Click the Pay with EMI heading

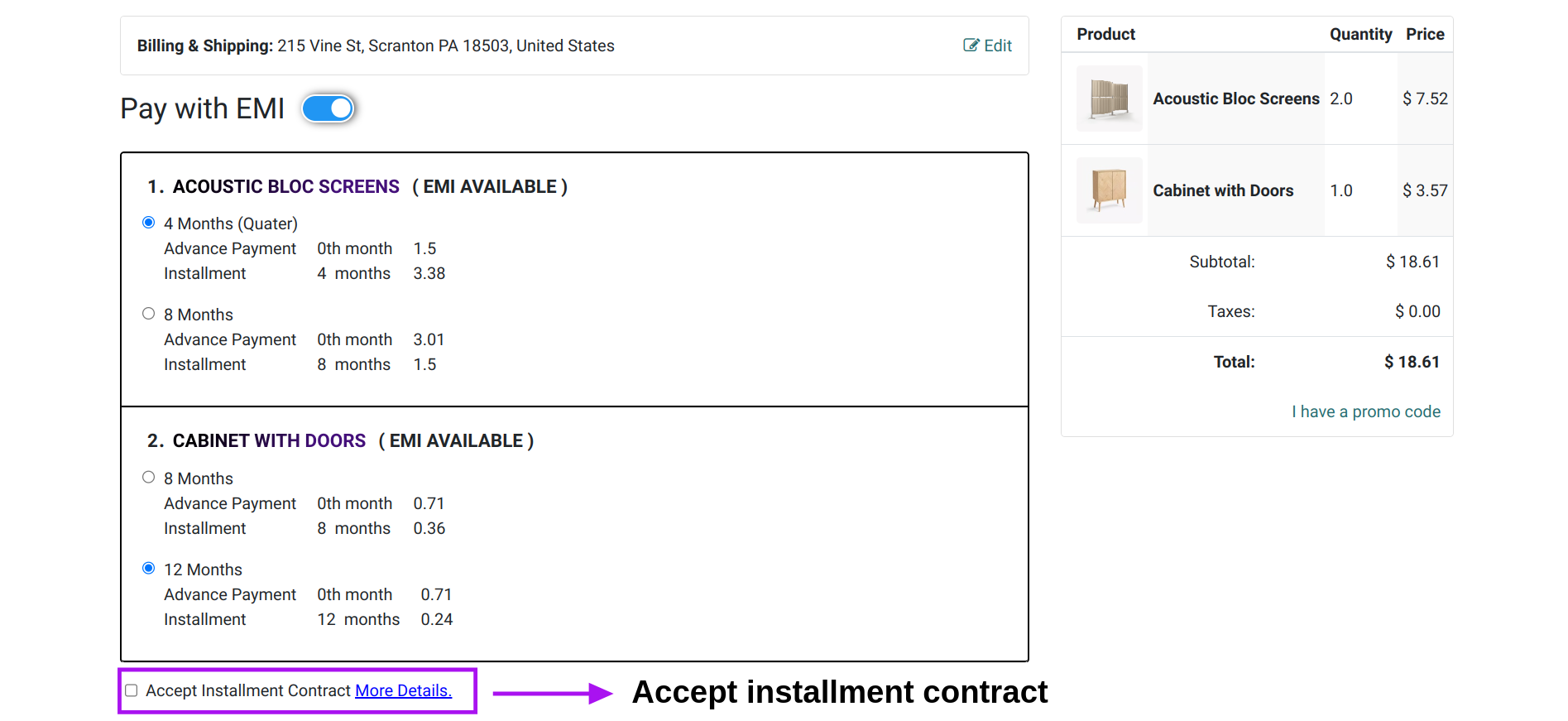(x=202, y=109)
